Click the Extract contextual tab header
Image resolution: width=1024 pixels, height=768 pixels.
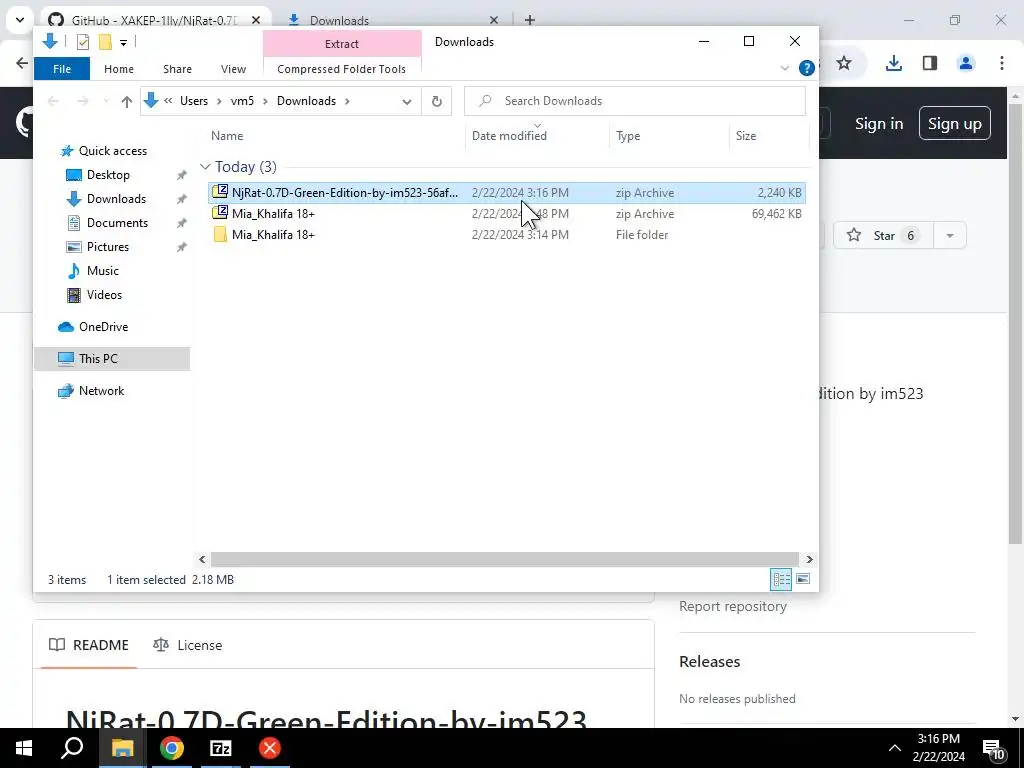coord(342,44)
